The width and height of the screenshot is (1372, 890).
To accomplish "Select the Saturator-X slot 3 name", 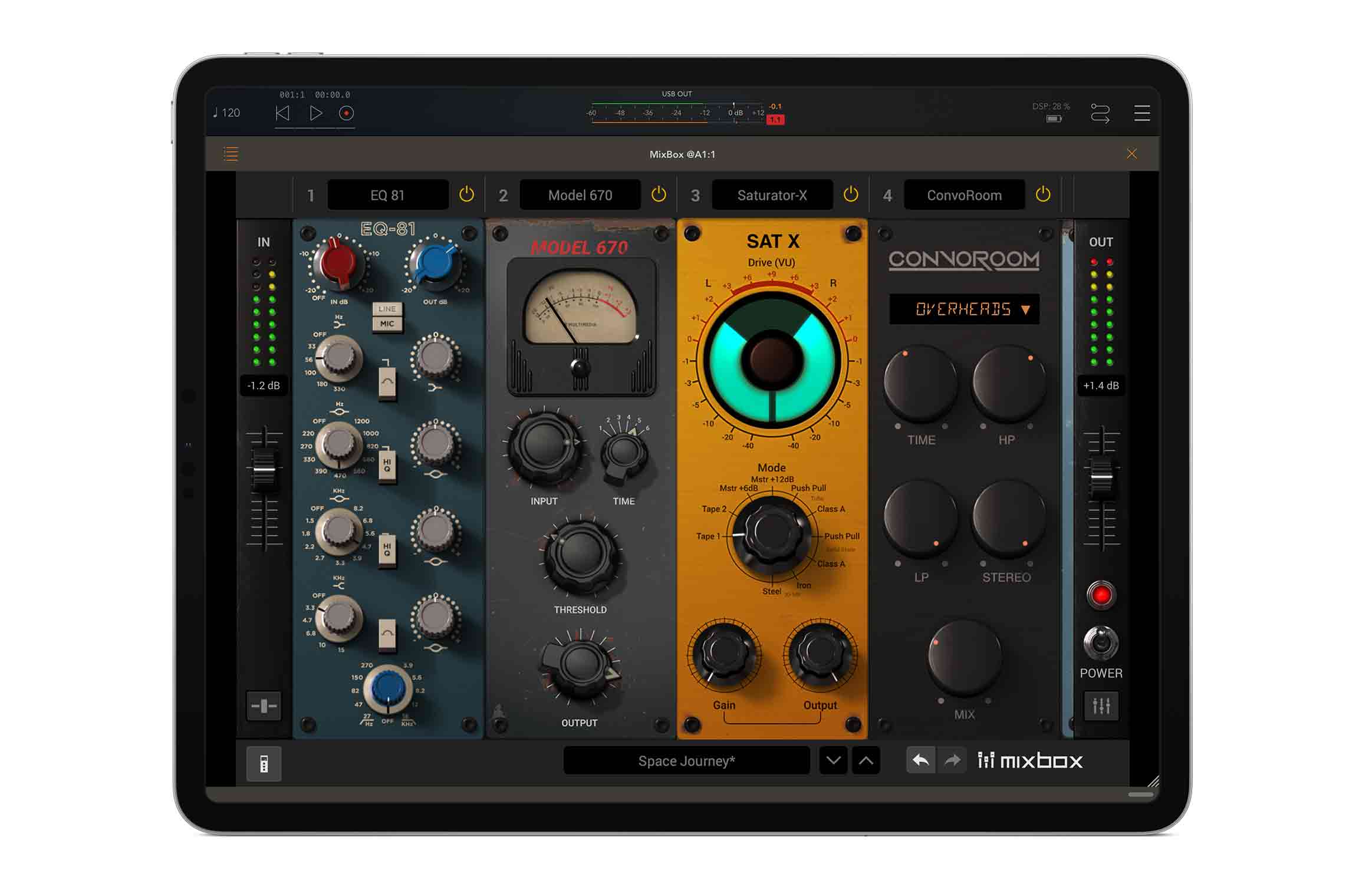I will click(x=772, y=195).
